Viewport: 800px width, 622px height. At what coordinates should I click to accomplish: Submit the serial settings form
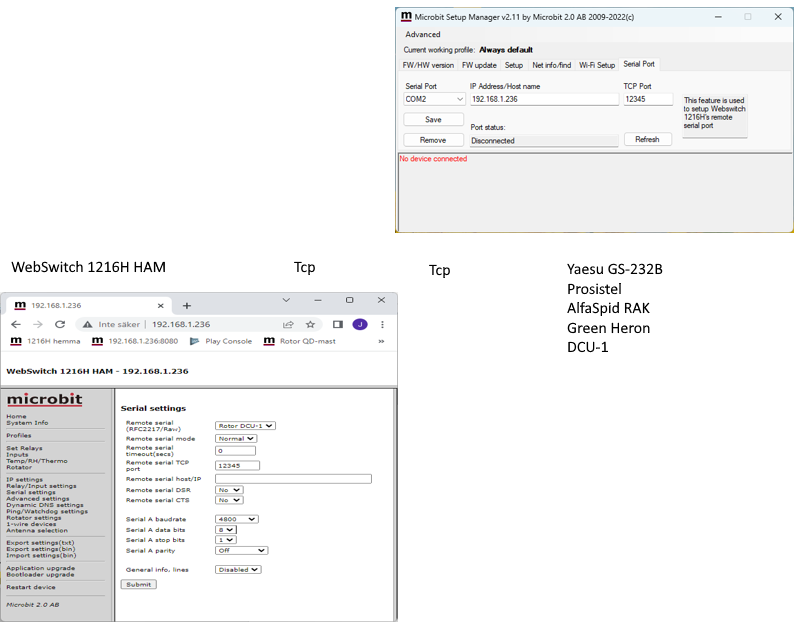tap(139, 584)
